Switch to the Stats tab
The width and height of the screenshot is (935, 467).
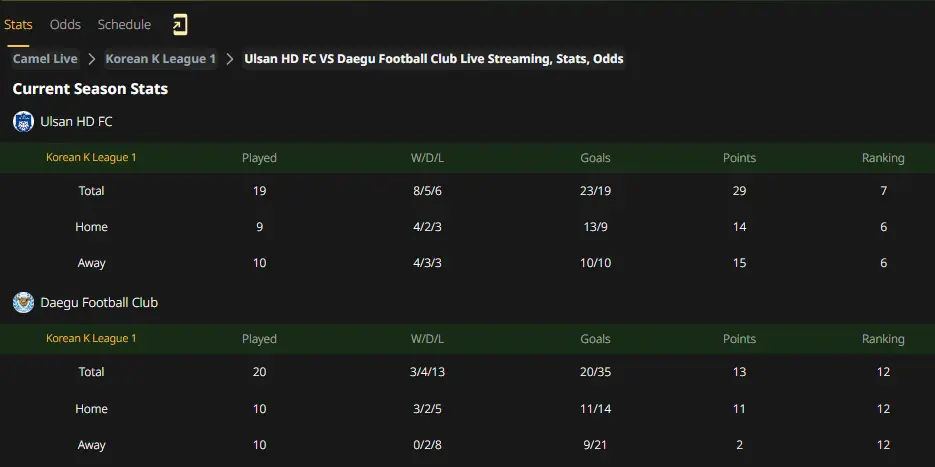tap(18, 24)
